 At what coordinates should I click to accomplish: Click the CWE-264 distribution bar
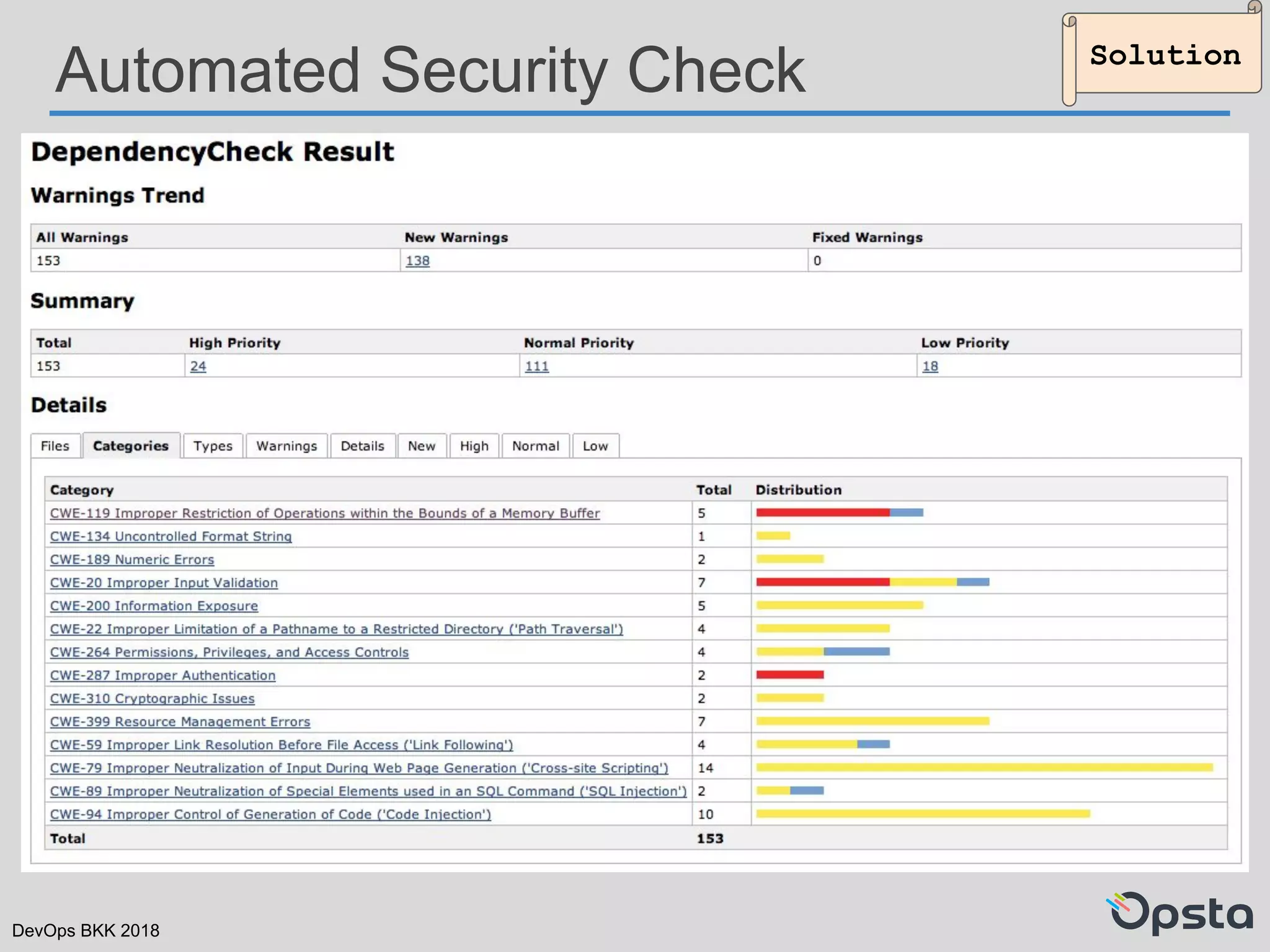point(823,651)
